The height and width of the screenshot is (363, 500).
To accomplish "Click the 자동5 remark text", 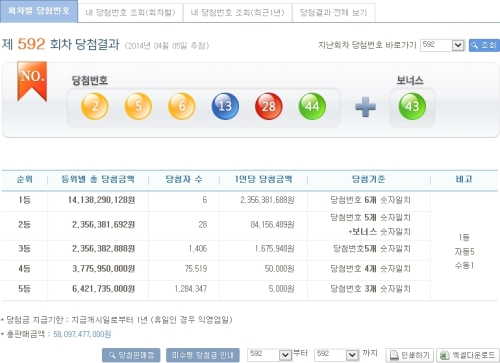I will coord(464,252).
